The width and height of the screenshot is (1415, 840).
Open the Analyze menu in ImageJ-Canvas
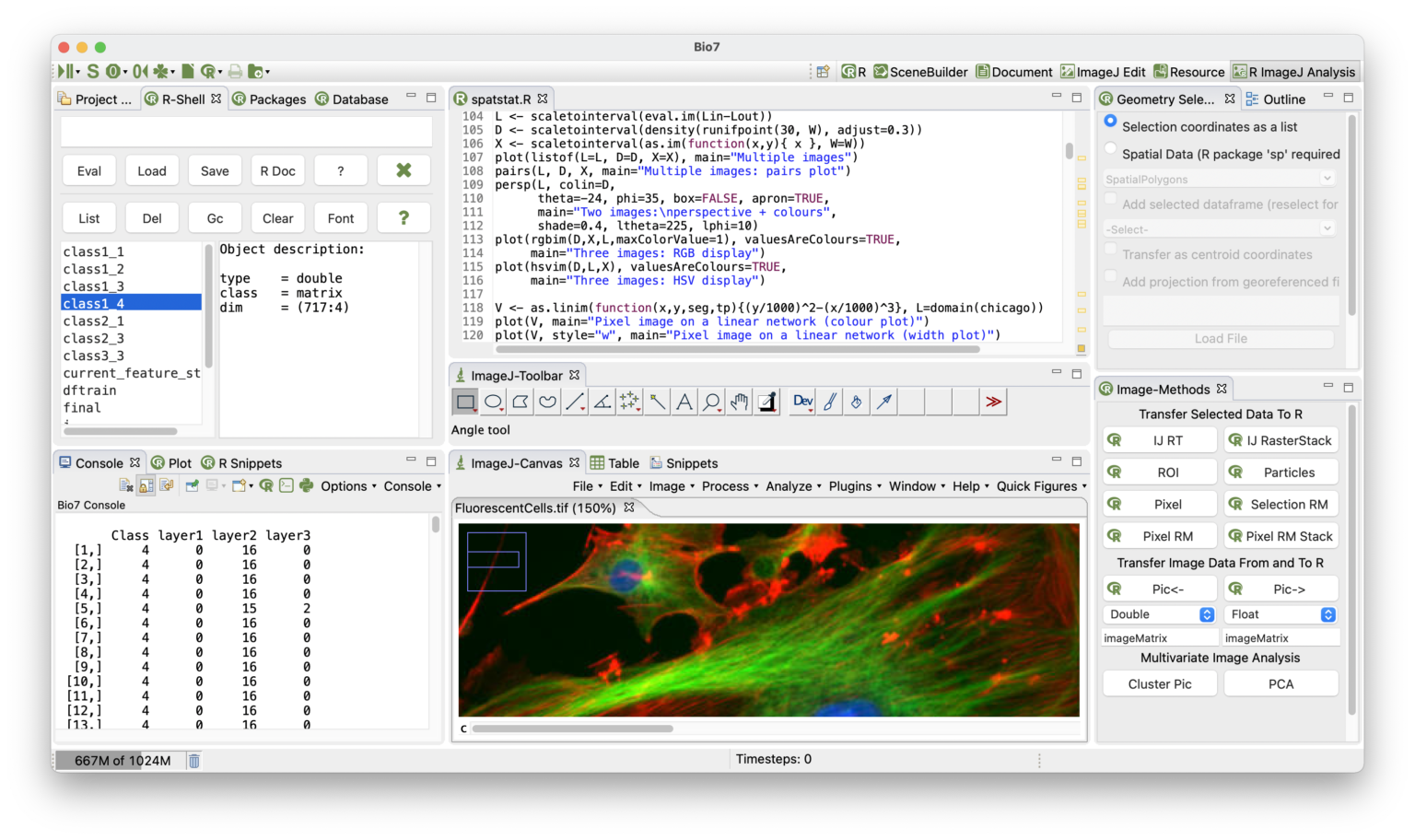point(793,486)
